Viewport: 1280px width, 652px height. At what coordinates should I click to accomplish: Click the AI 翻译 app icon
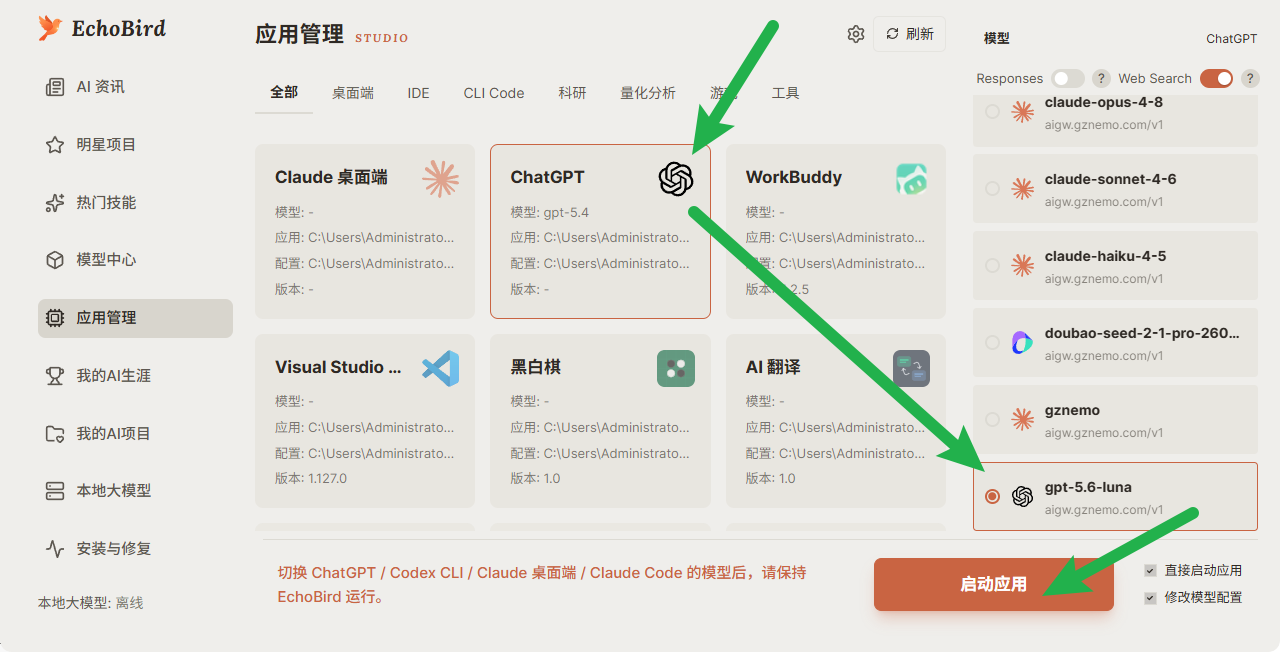(x=911, y=368)
